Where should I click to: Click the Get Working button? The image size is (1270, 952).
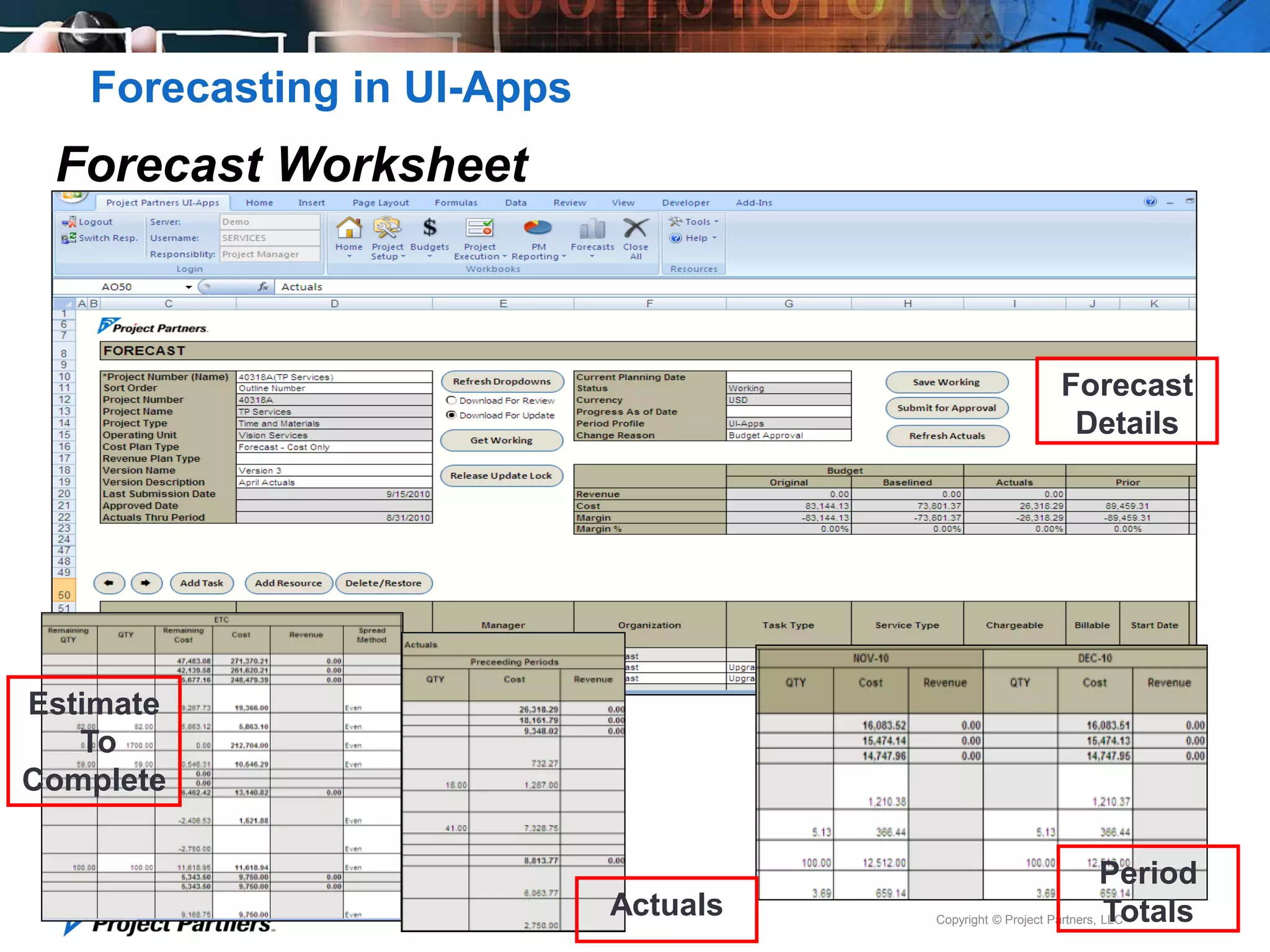click(501, 441)
